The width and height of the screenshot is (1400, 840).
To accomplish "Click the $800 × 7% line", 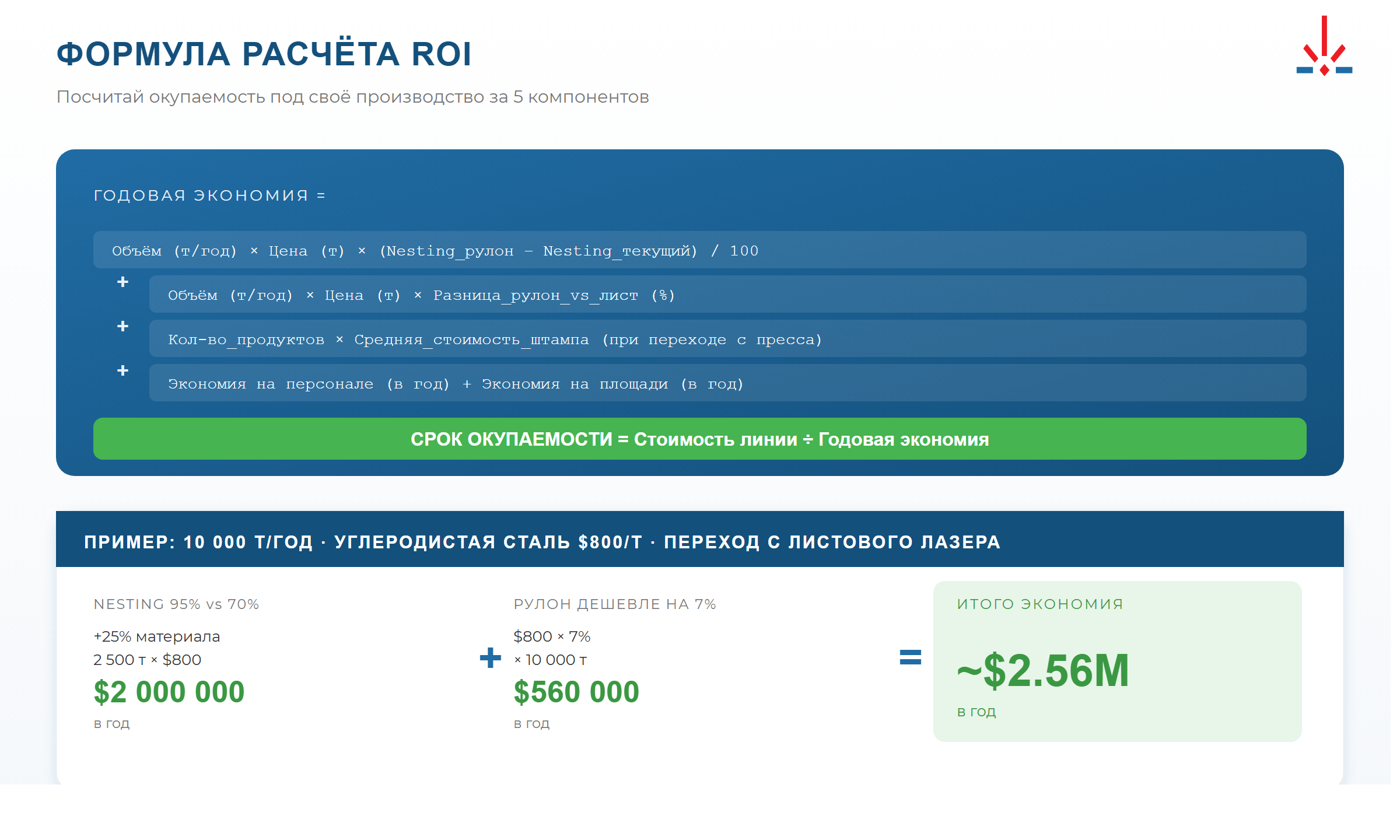I will pyautogui.click(x=552, y=636).
